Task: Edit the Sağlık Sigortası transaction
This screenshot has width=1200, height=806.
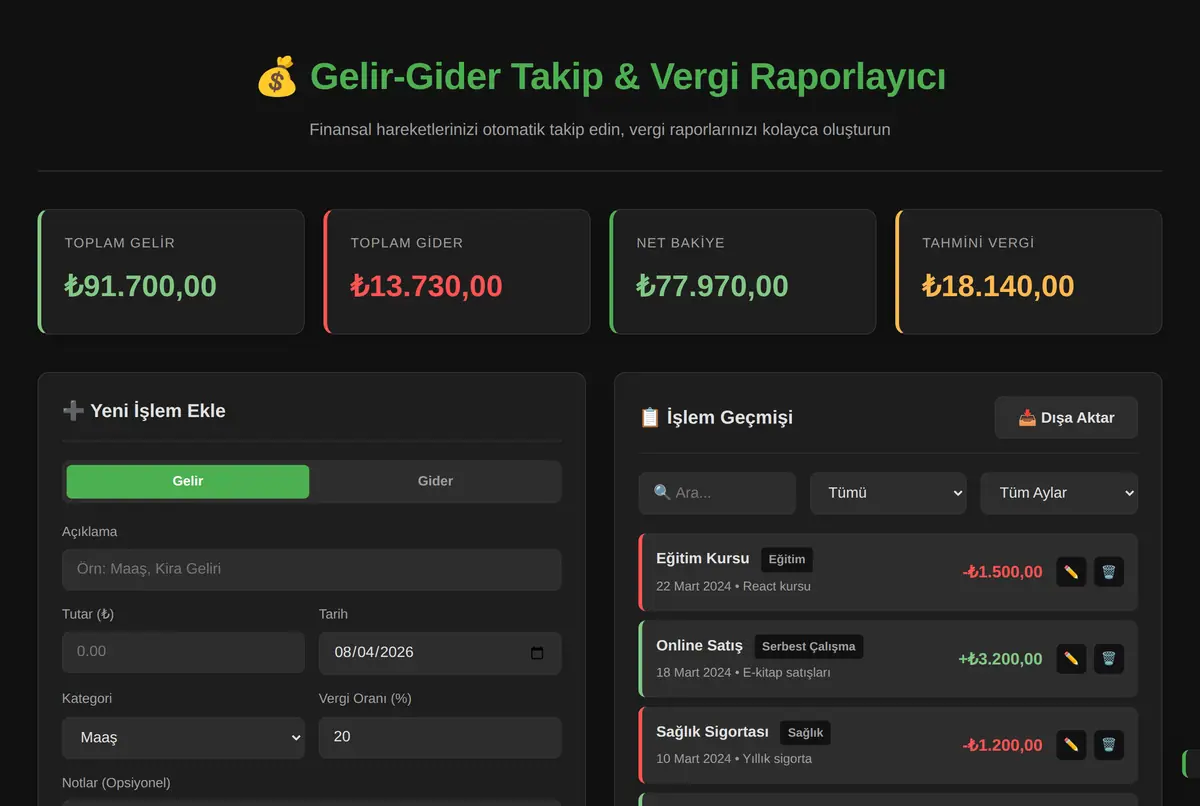Action: (x=1071, y=745)
